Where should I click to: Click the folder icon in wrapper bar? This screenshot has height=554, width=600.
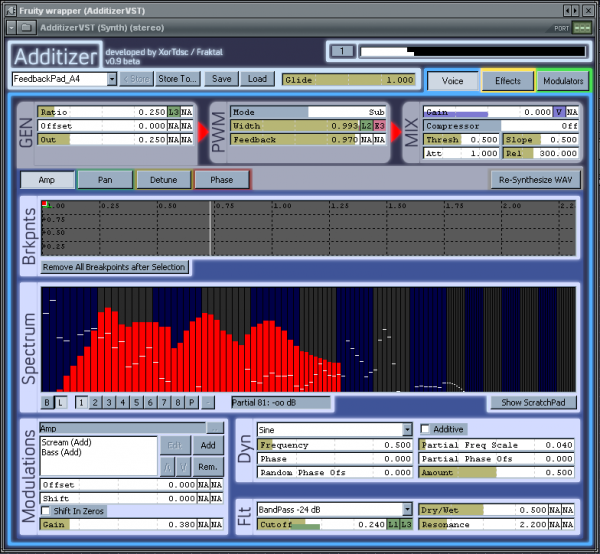click(x=26, y=28)
